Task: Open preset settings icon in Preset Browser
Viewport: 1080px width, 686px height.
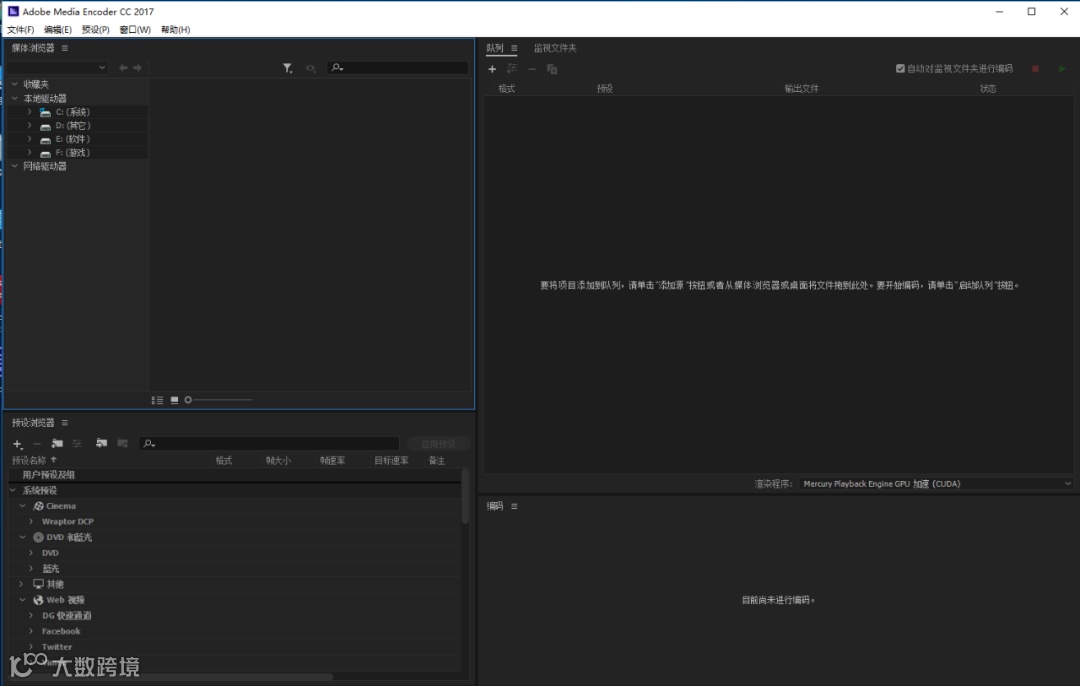Action: [x=77, y=444]
